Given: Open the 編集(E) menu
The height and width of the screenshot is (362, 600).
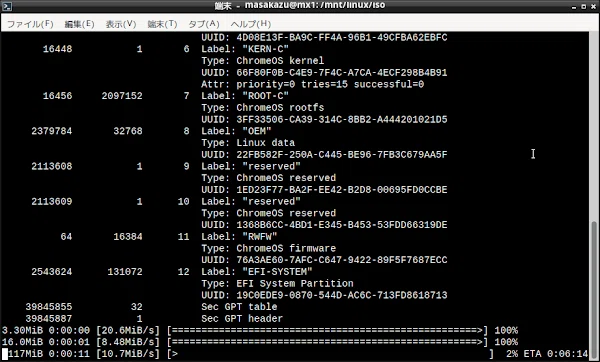Looking at the screenshot, I should point(79,24).
